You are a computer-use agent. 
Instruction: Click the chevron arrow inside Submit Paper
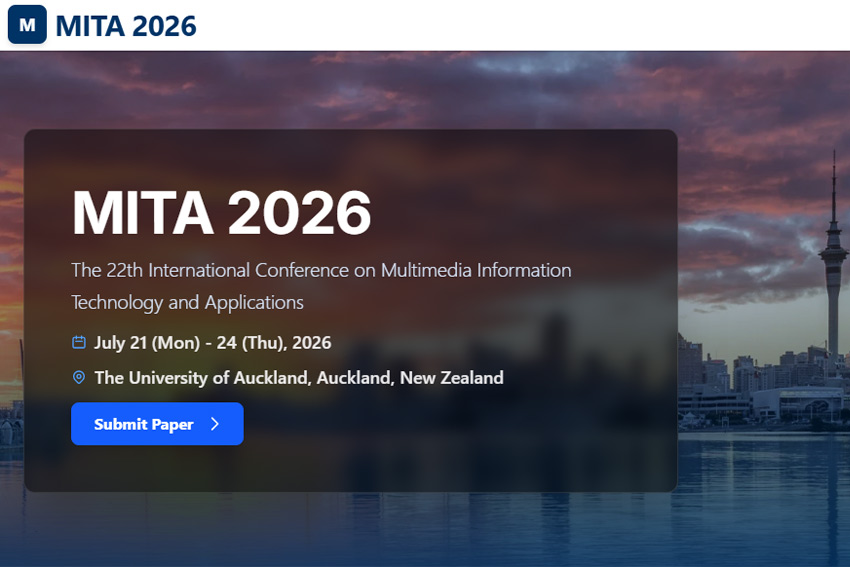(x=215, y=424)
